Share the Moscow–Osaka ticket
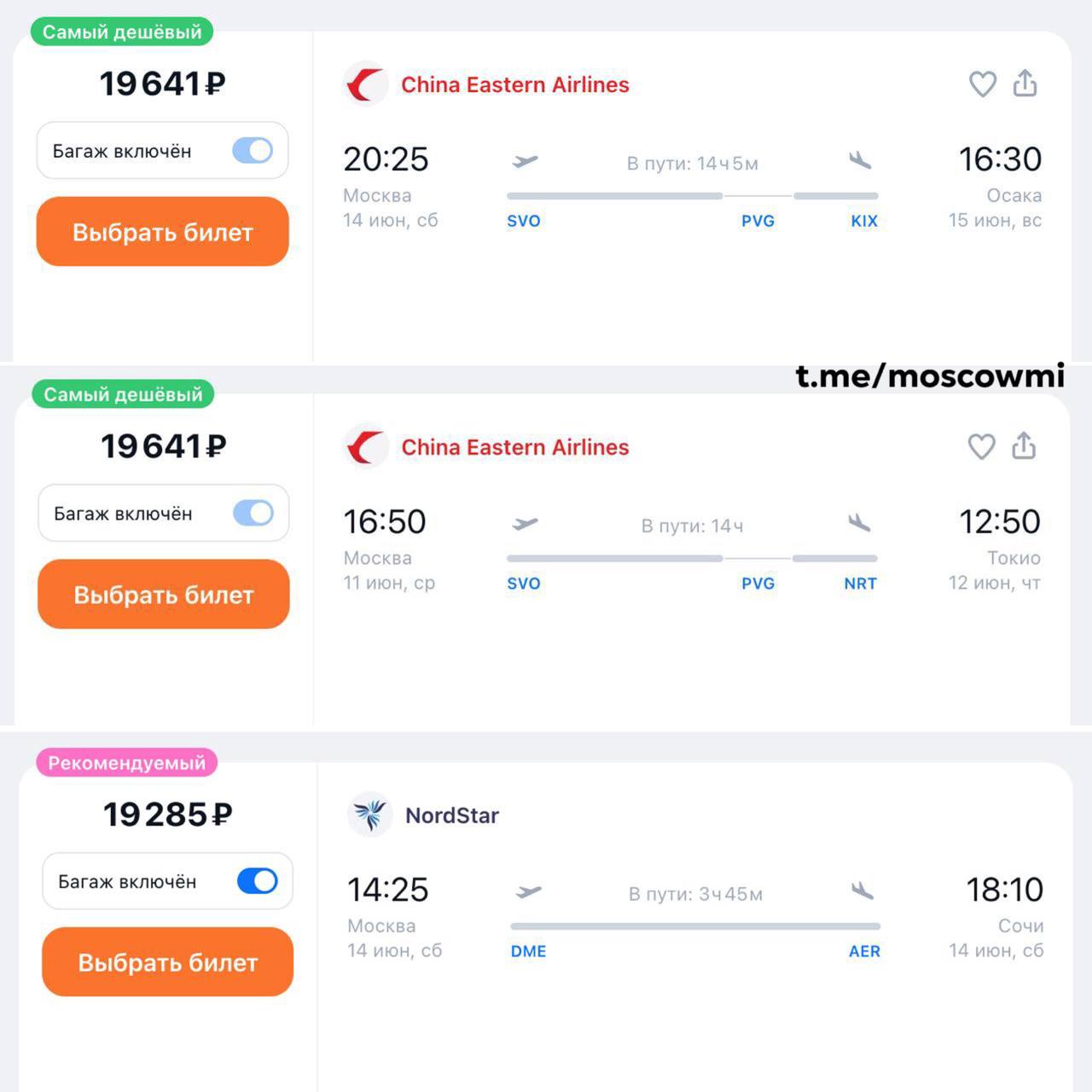The height and width of the screenshot is (1092, 1092). coord(1025,83)
